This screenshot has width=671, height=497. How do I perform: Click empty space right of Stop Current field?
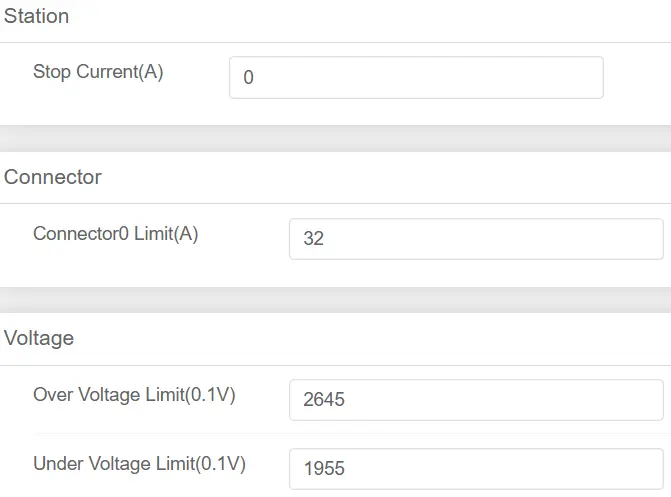[637, 78]
